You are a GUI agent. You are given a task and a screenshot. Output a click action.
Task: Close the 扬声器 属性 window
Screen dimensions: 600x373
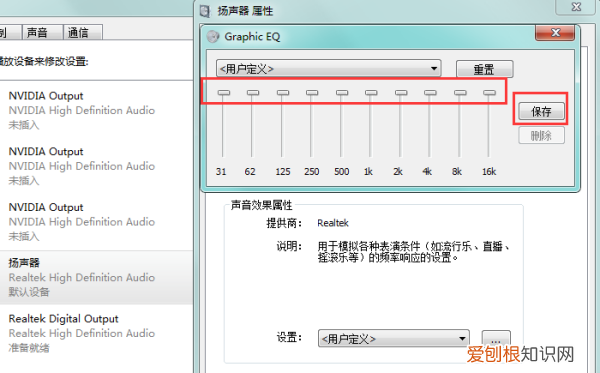pyautogui.click(x=576, y=7)
